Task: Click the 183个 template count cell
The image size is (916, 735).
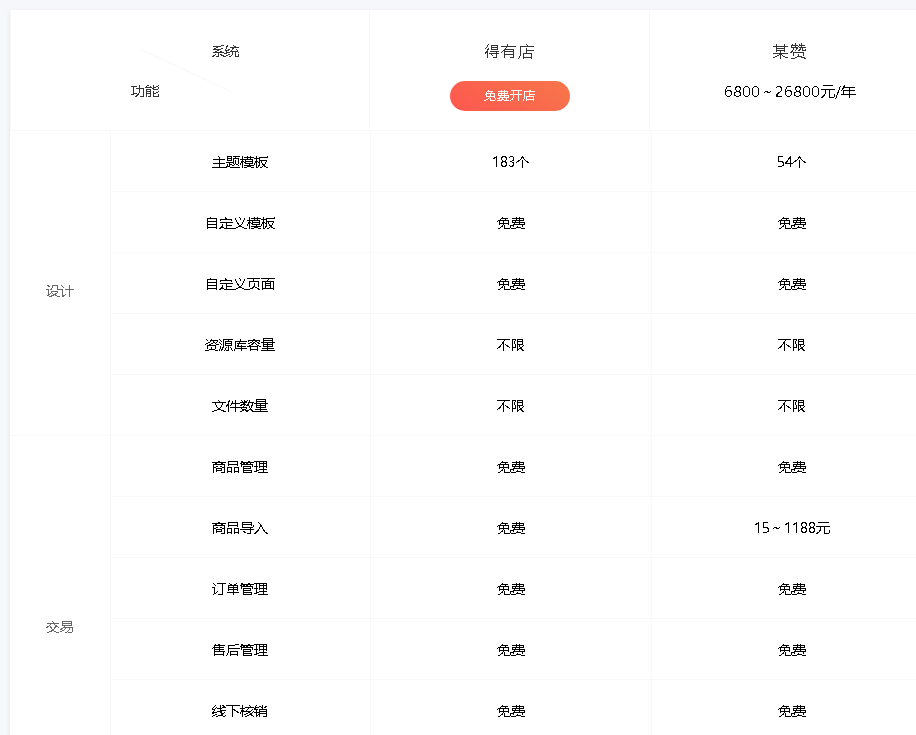Action: click(510, 162)
